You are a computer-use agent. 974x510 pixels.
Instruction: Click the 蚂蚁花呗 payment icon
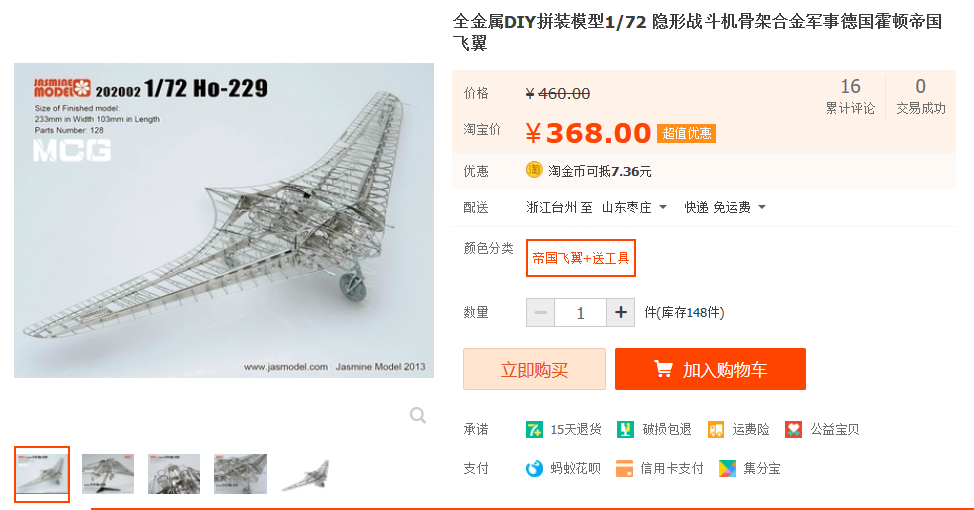(x=534, y=468)
